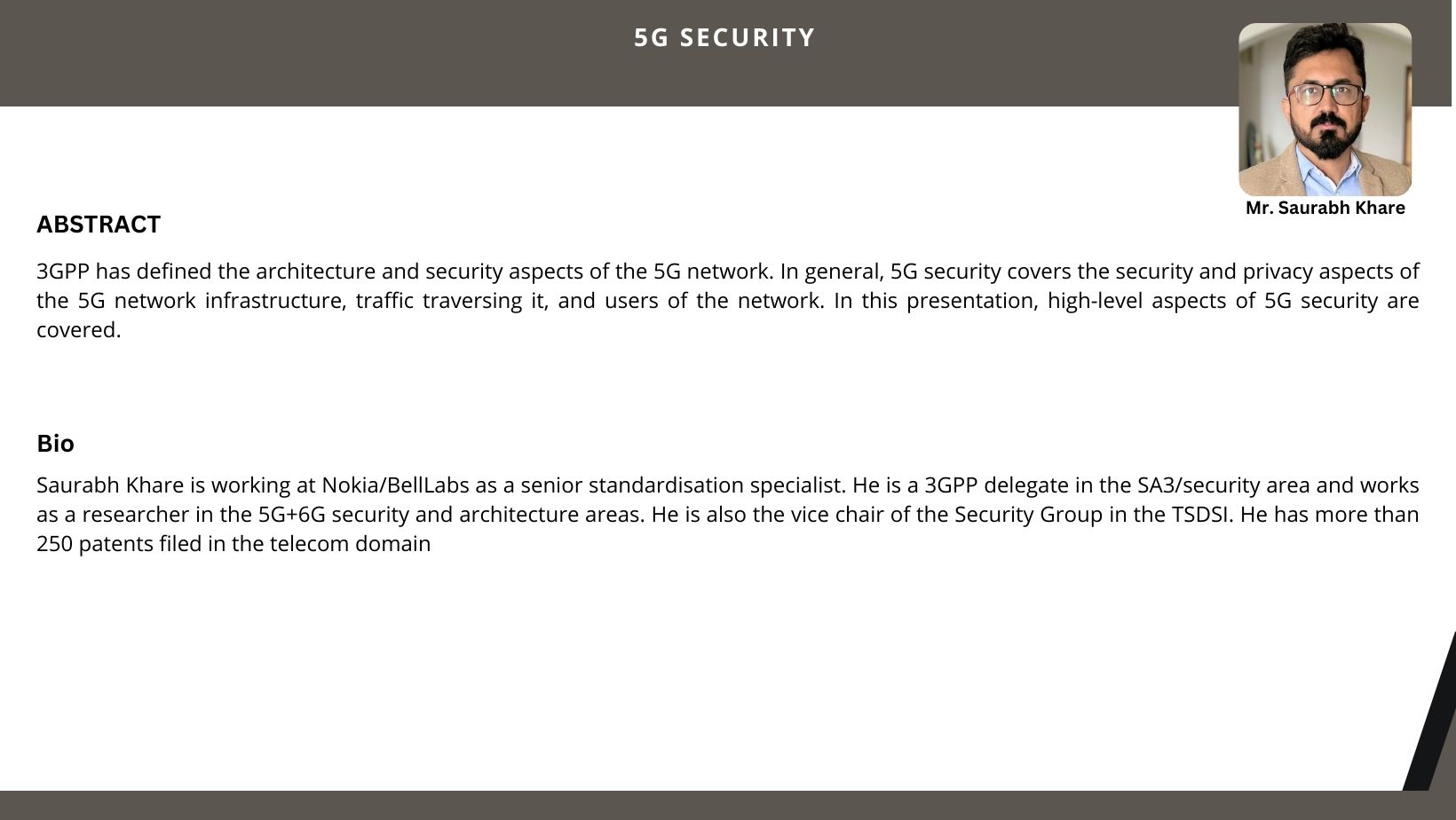Select the ABSTRACT heading
This screenshot has height=820, width=1456.
99,225
